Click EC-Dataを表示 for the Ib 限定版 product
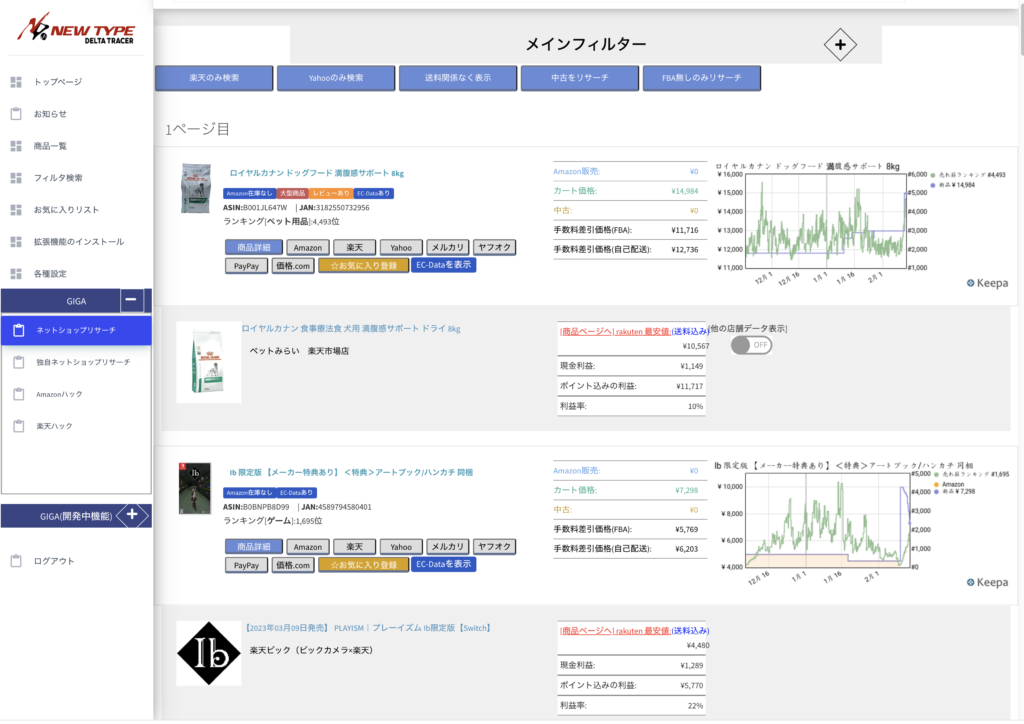 pos(443,564)
